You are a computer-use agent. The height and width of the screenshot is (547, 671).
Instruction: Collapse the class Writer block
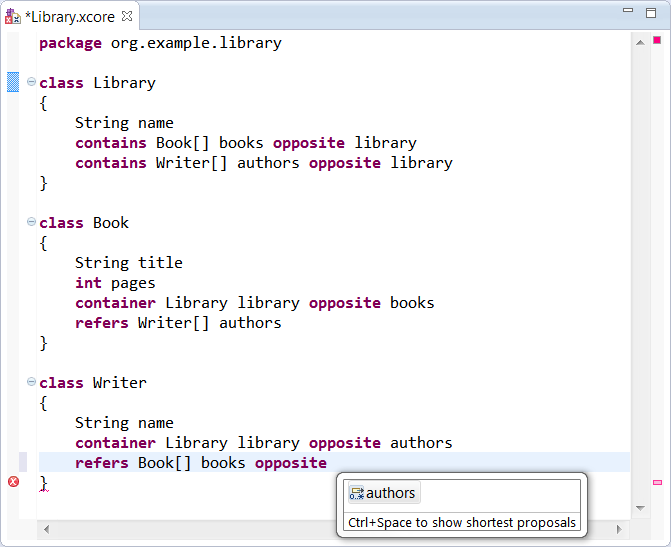tap(31, 381)
